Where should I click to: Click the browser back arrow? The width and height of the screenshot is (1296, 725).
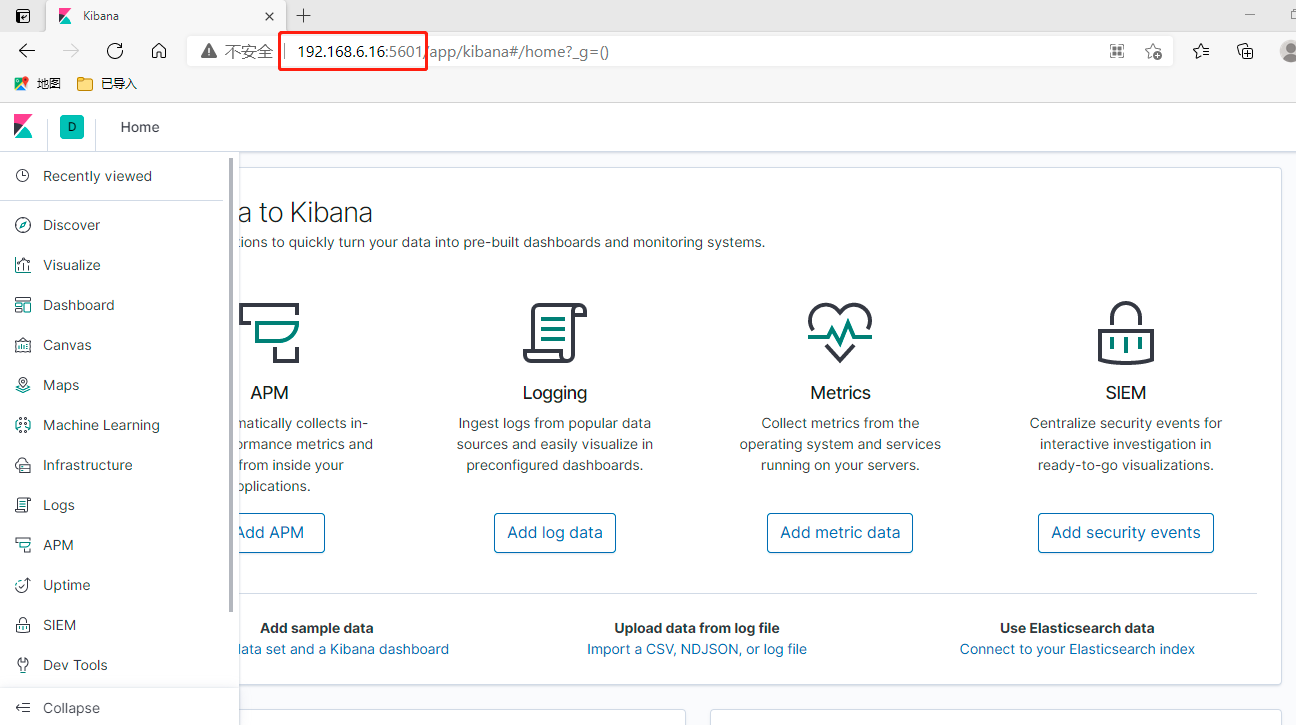pyautogui.click(x=27, y=51)
